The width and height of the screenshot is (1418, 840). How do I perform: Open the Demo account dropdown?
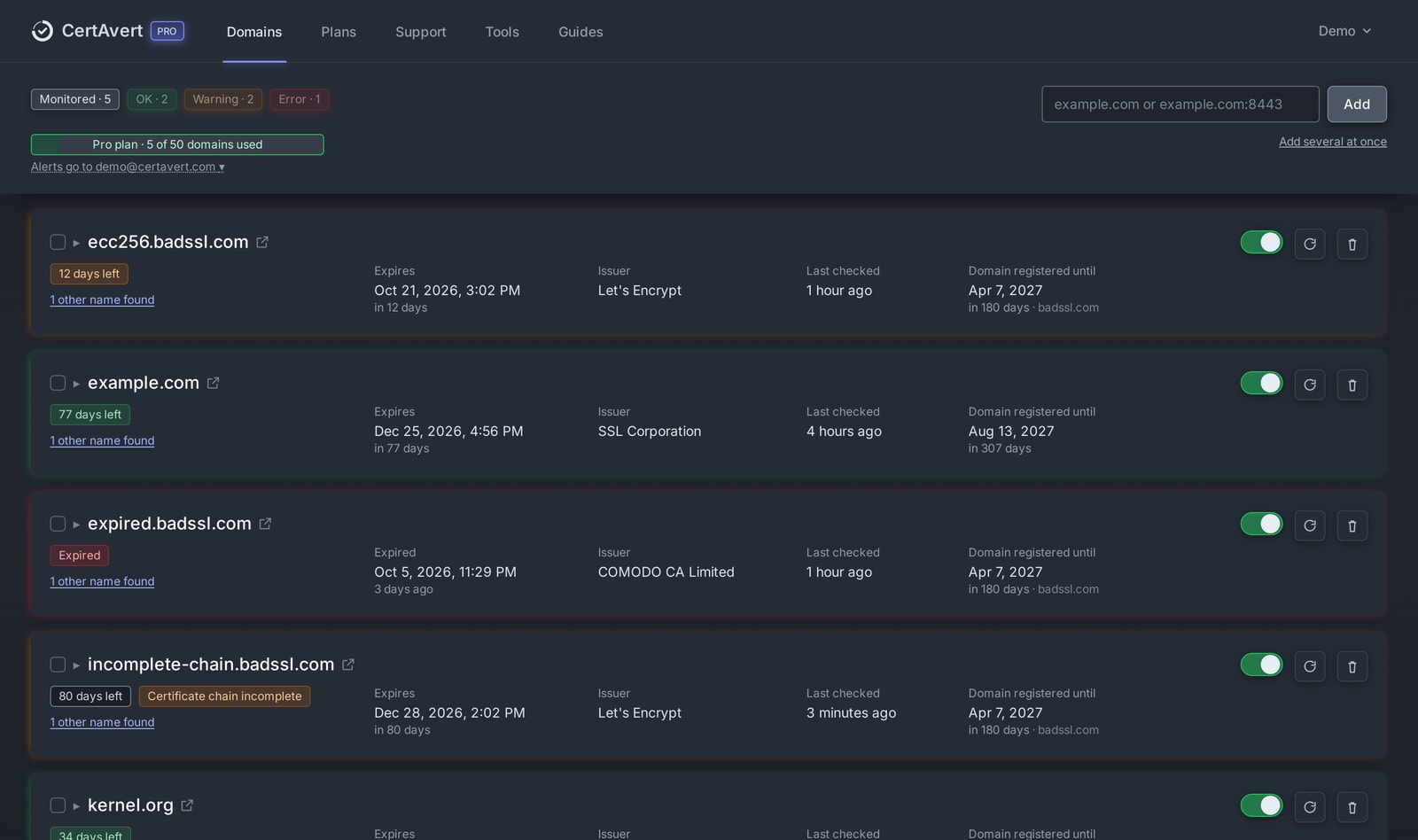coord(1344,31)
